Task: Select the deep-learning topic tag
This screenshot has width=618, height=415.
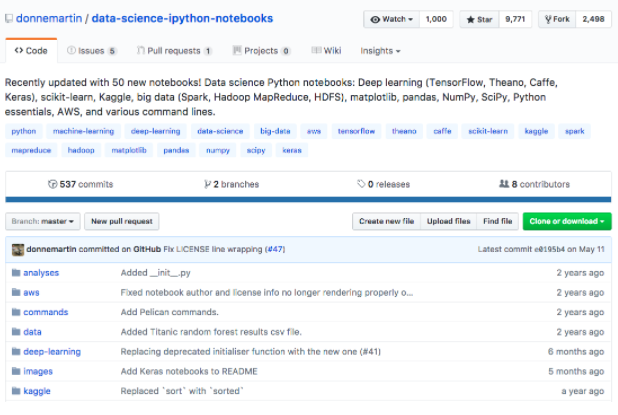Action: click(155, 131)
